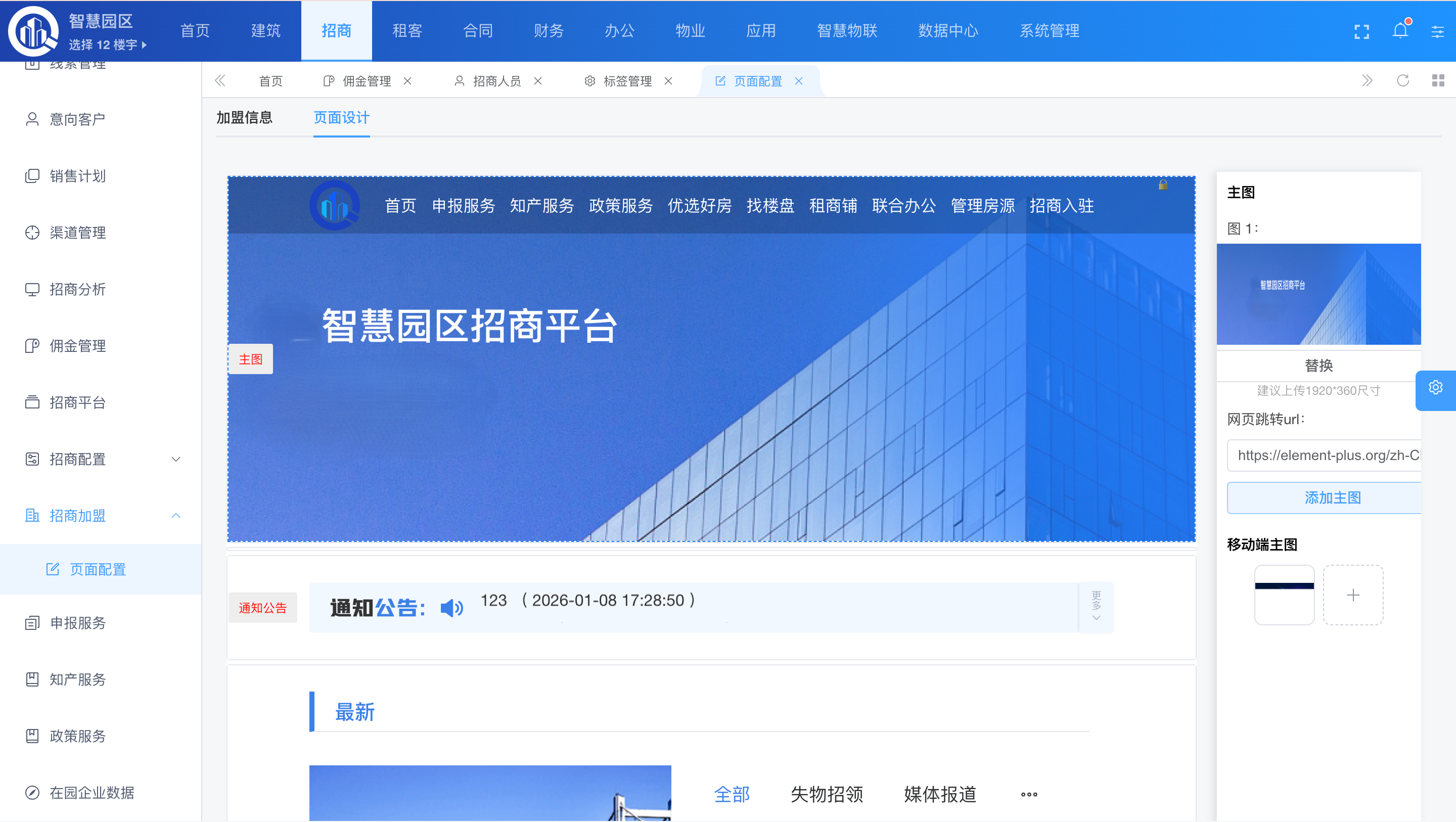The height and width of the screenshot is (822, 1456).
Task: Click the fullscreen icon in header
Action: (1361, 32)
